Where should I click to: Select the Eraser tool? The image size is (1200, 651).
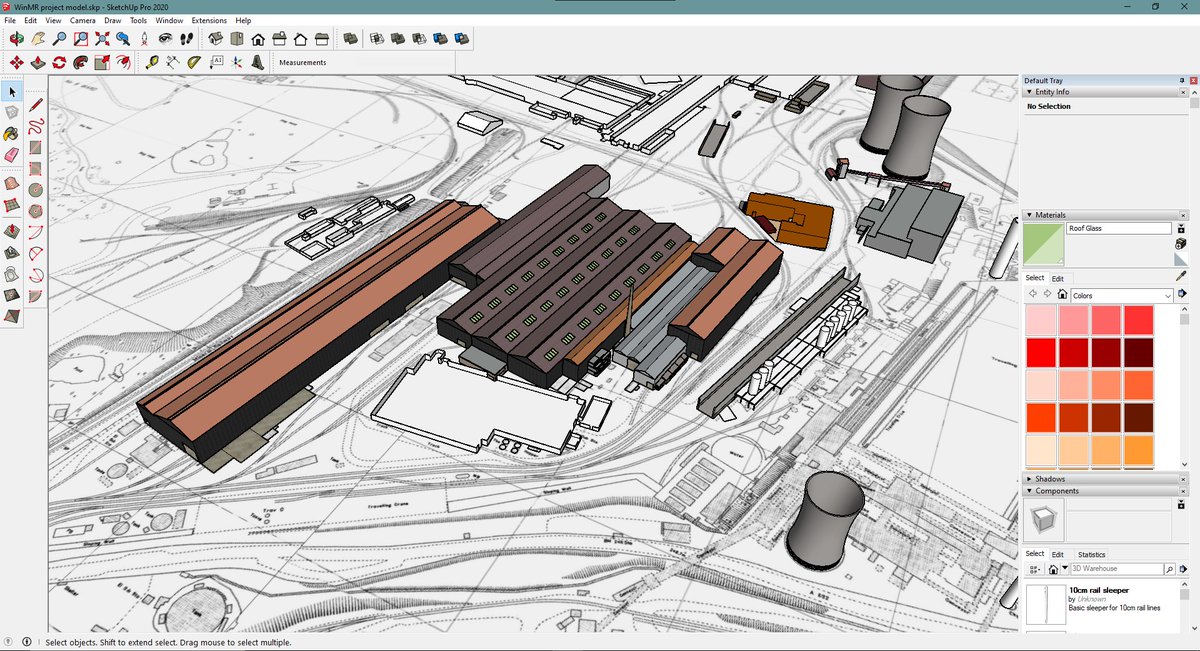point(12,155)
